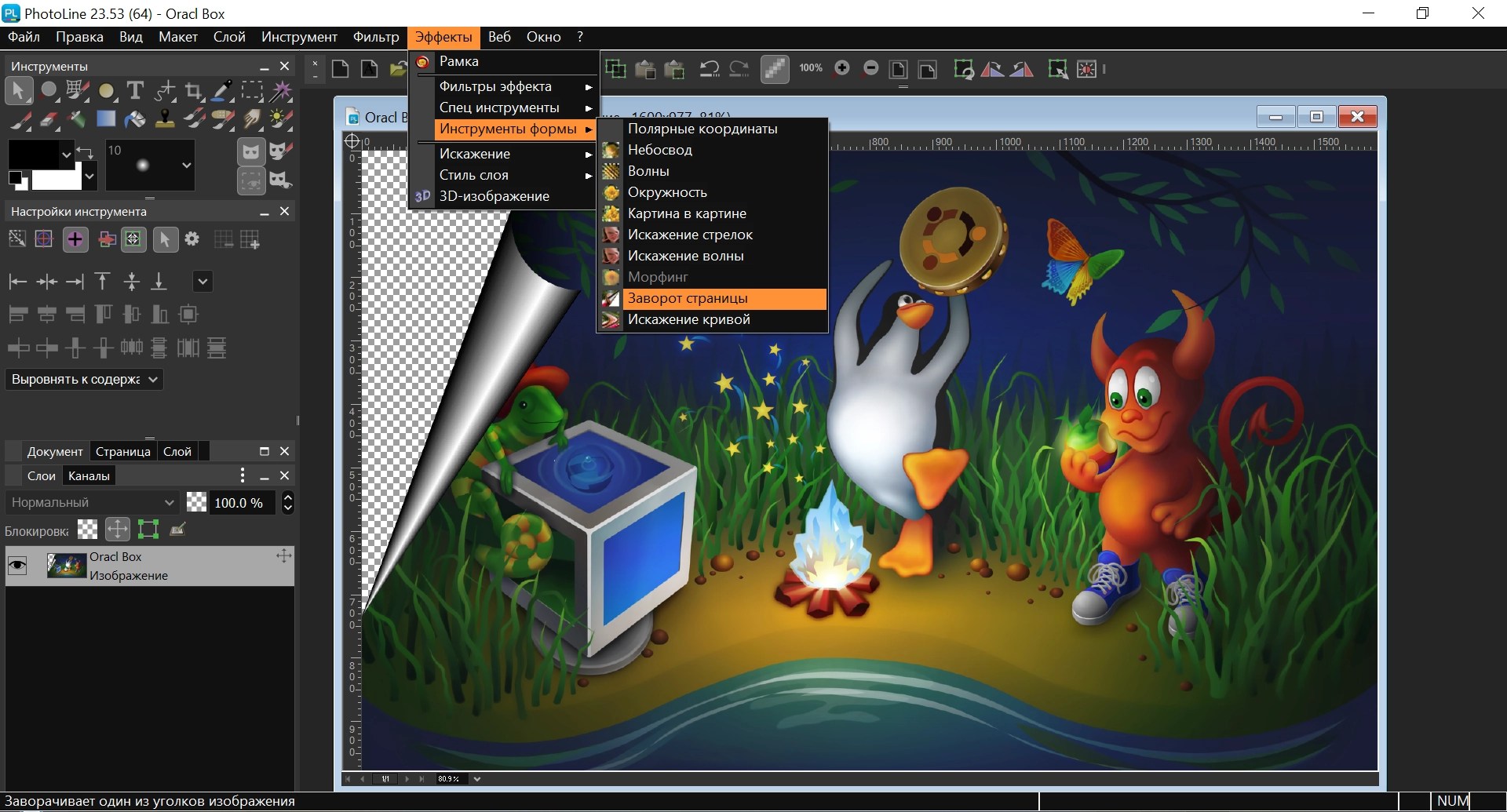Select the Crop tool

[193, 91]
